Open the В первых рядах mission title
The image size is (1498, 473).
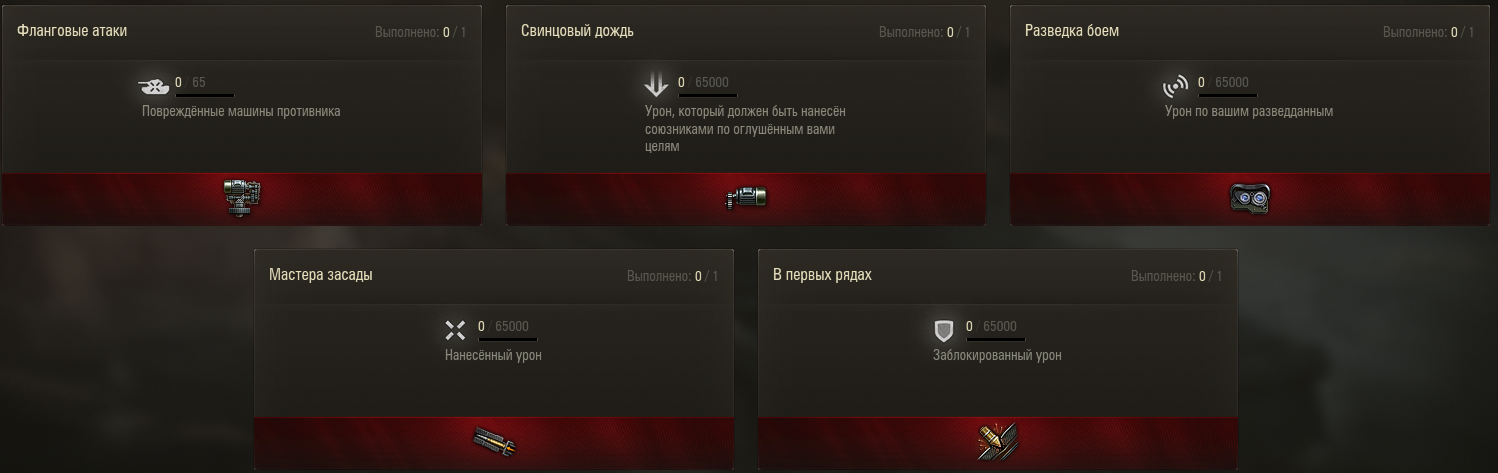click(x=822, y=275)
